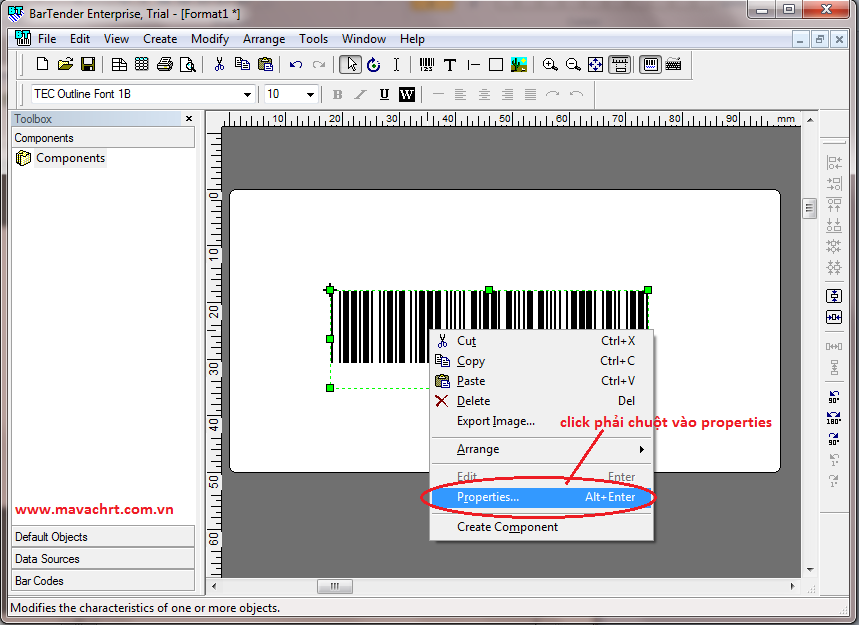Viewport: 859px width, 625px height.
Task: Open the View menu
Action: click(x=116, y=39)
